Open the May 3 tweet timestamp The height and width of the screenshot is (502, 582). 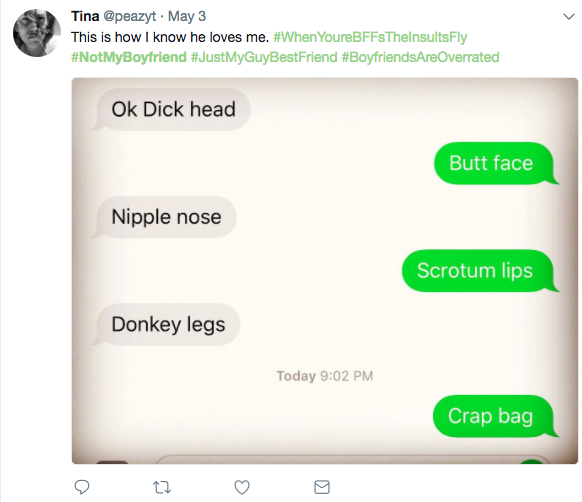tap(187, 16)
